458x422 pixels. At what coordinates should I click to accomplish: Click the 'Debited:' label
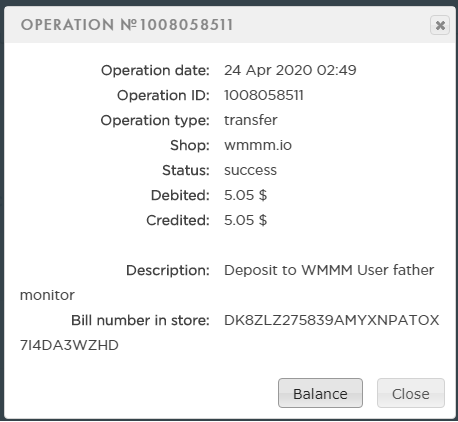coord(180,195)
